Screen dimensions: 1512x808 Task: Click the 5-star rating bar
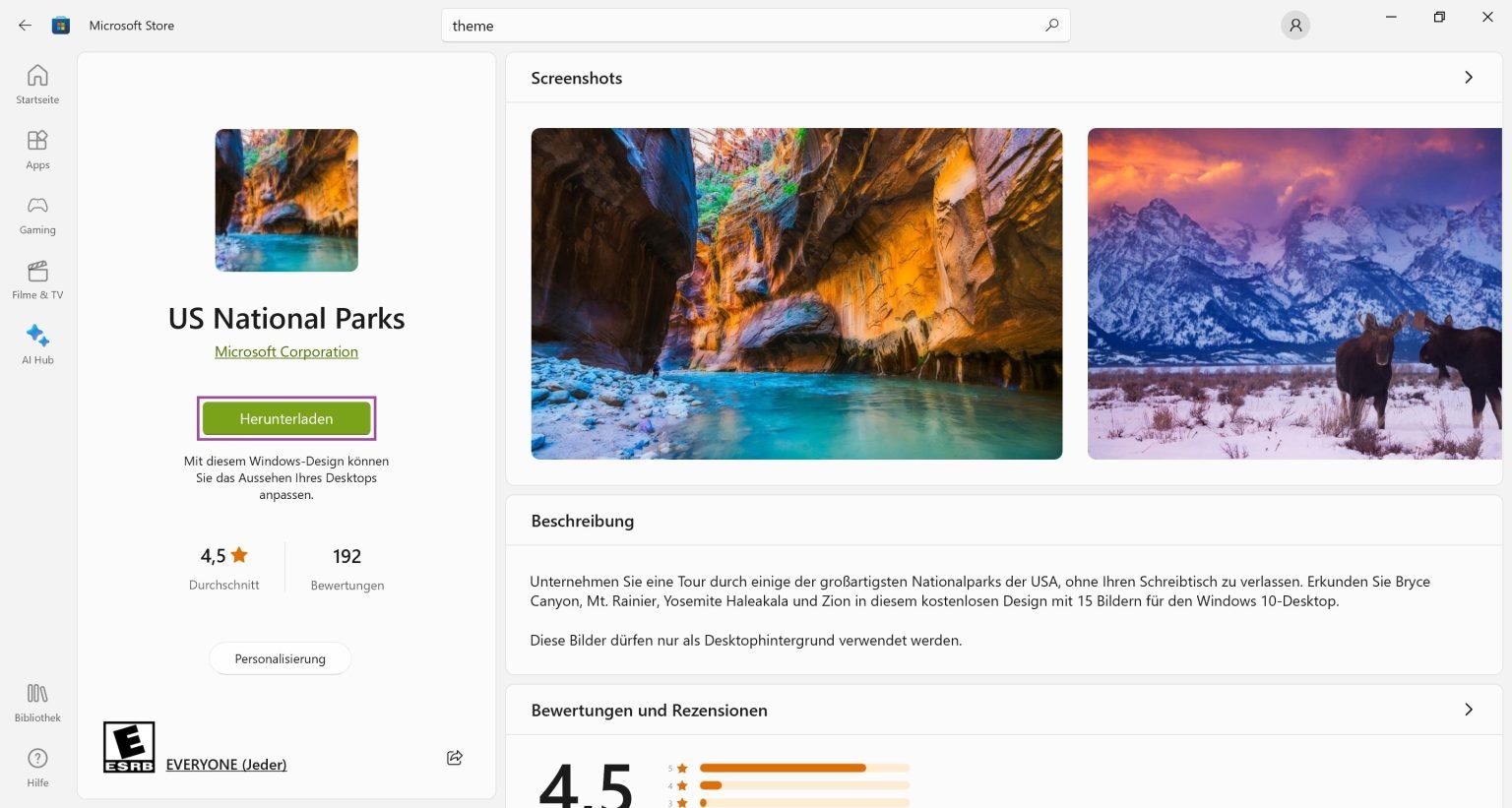point(802,768)
